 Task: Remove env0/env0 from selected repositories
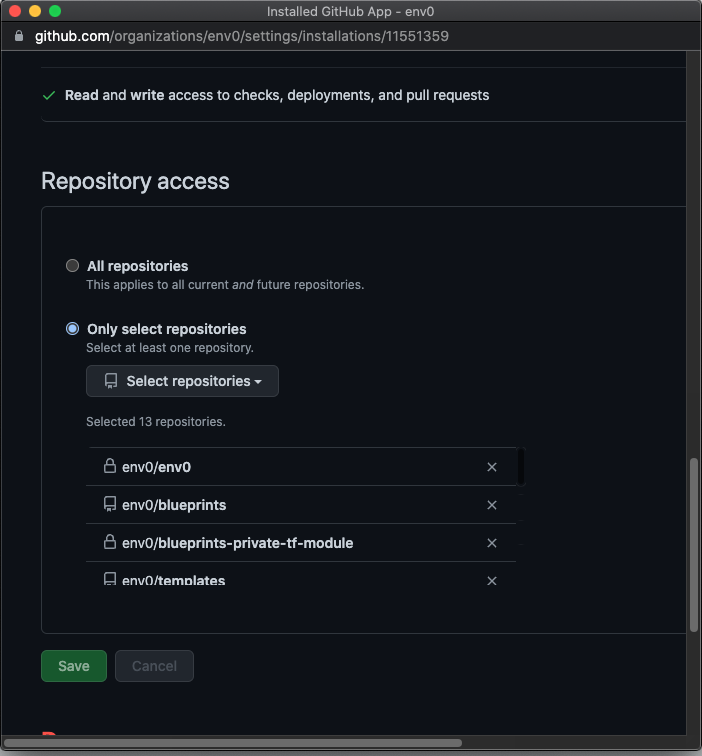pyautogui.click(x=492, y=467)
